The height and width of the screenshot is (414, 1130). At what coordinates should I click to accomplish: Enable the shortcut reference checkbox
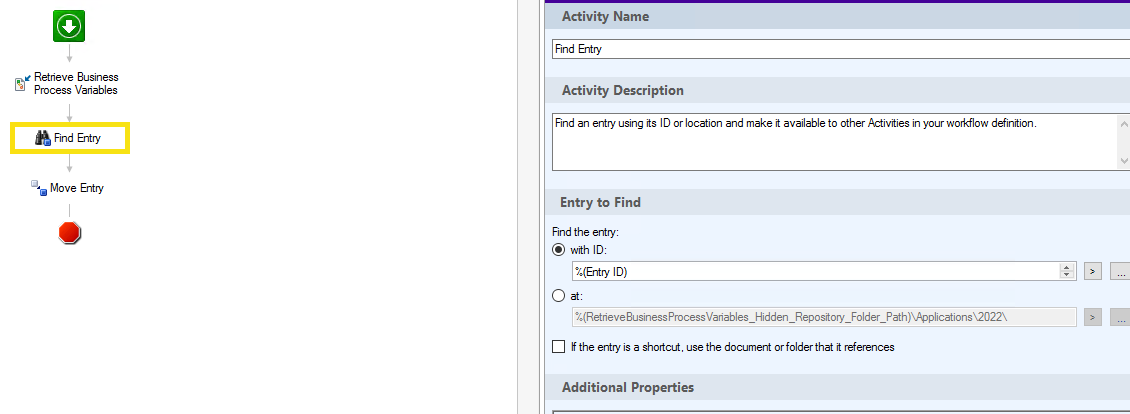tap(559, 347)
